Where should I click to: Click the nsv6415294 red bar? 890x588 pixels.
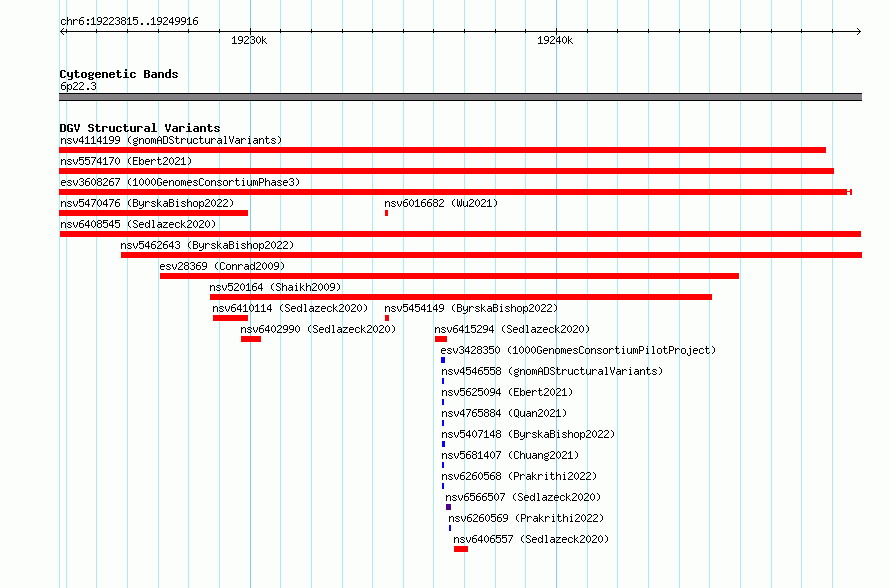[x=441, y=339]
